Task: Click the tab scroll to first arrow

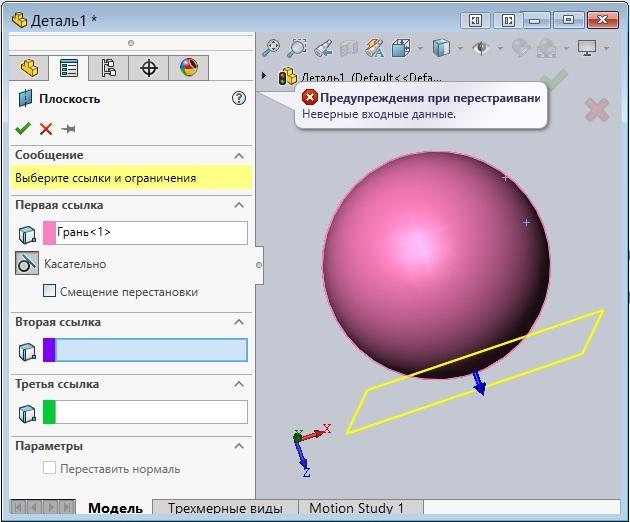Action: (x=18, y=508)
